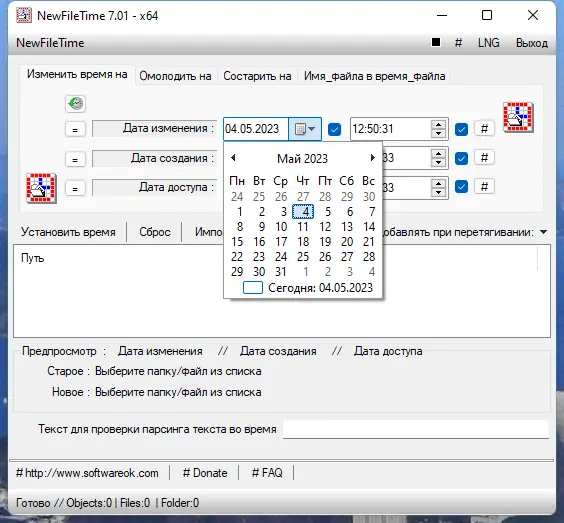The image size is (564, 523).
Task: Open the # menu in the top bar
Action: click(458, 43)
